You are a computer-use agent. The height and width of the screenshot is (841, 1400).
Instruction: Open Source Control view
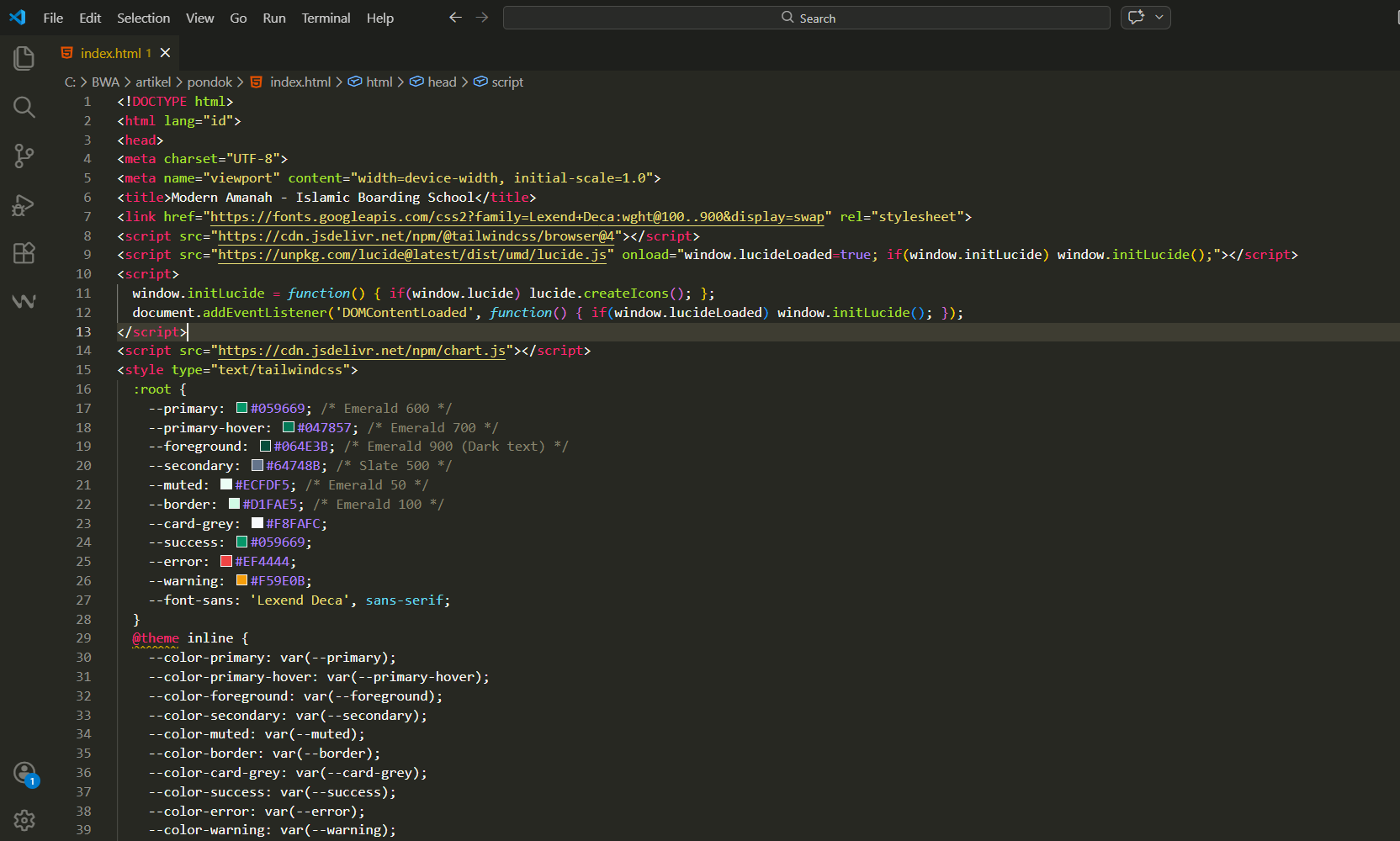tap(24, 156)
